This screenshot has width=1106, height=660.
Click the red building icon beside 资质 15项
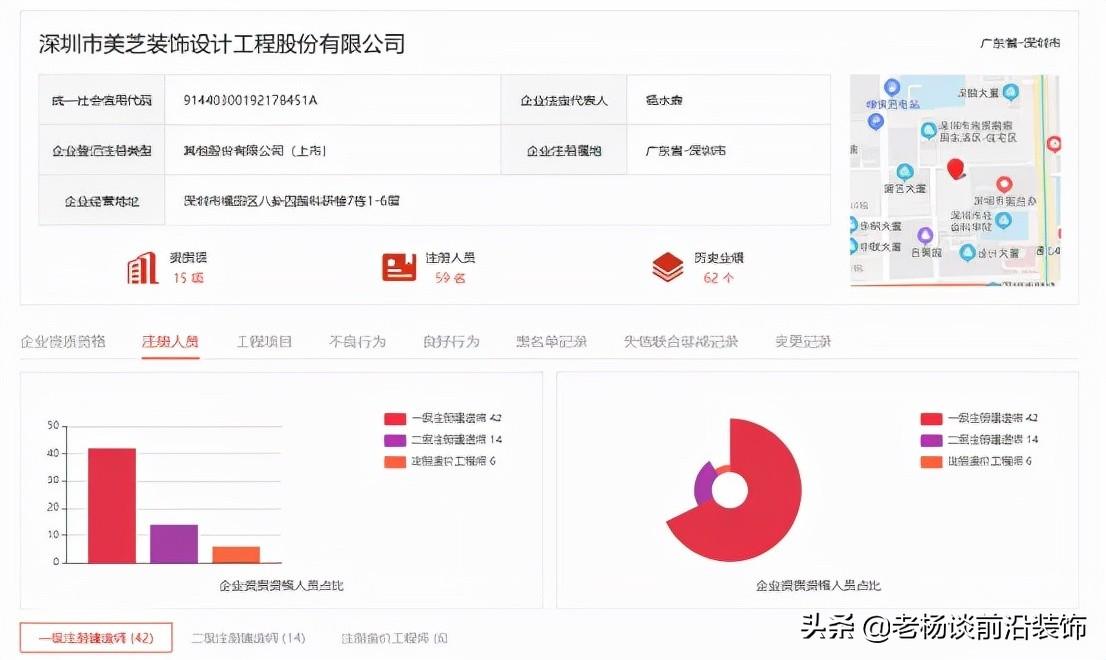click(142, 268)
